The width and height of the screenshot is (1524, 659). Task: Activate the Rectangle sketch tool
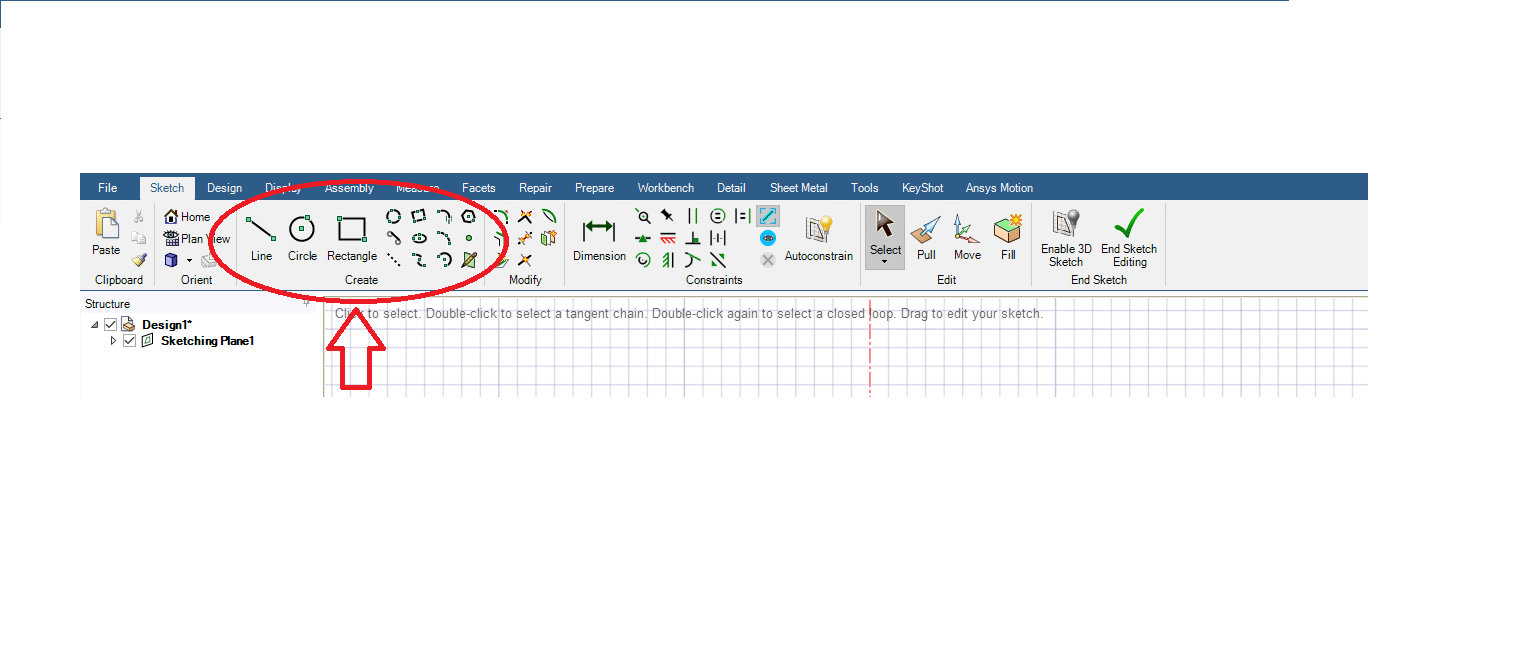point(351,238)
